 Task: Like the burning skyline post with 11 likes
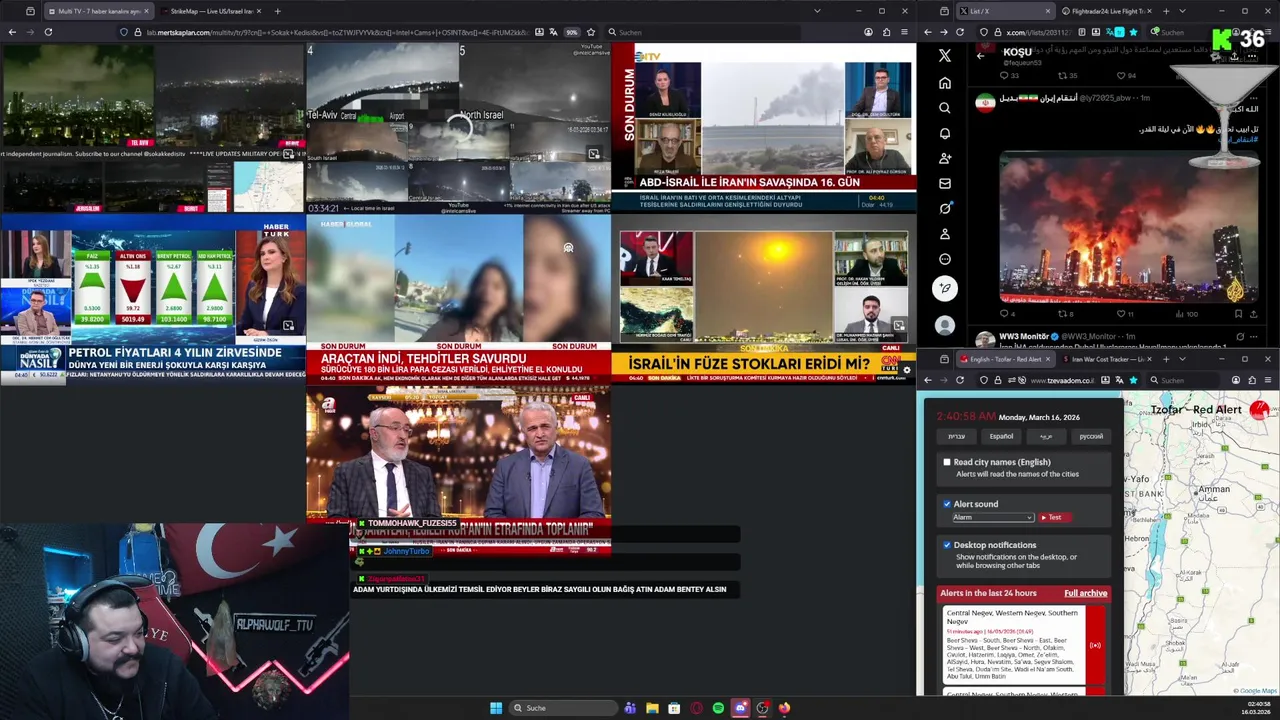tap(1122, 314)
